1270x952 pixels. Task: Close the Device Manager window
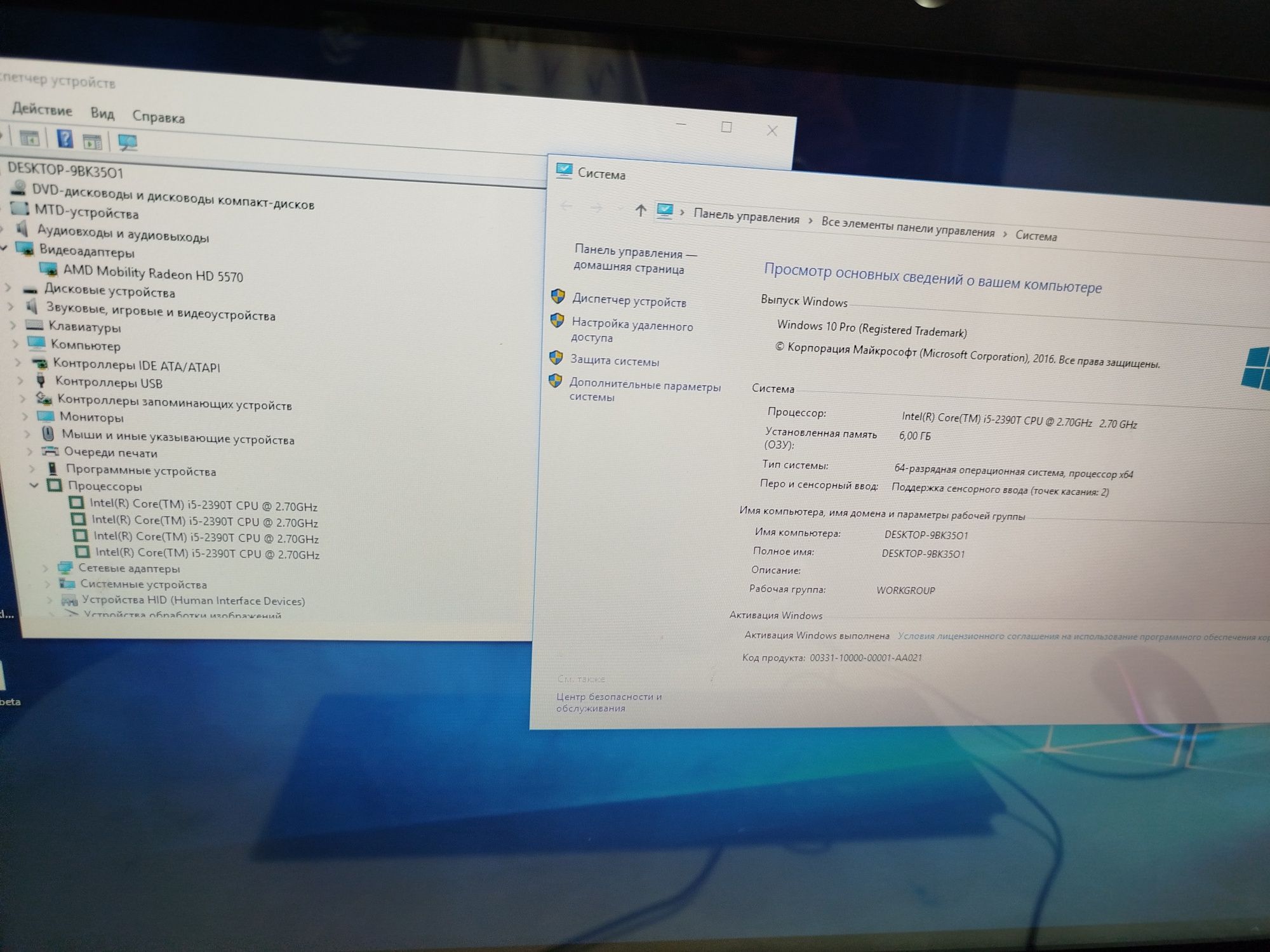click(772, 130)
